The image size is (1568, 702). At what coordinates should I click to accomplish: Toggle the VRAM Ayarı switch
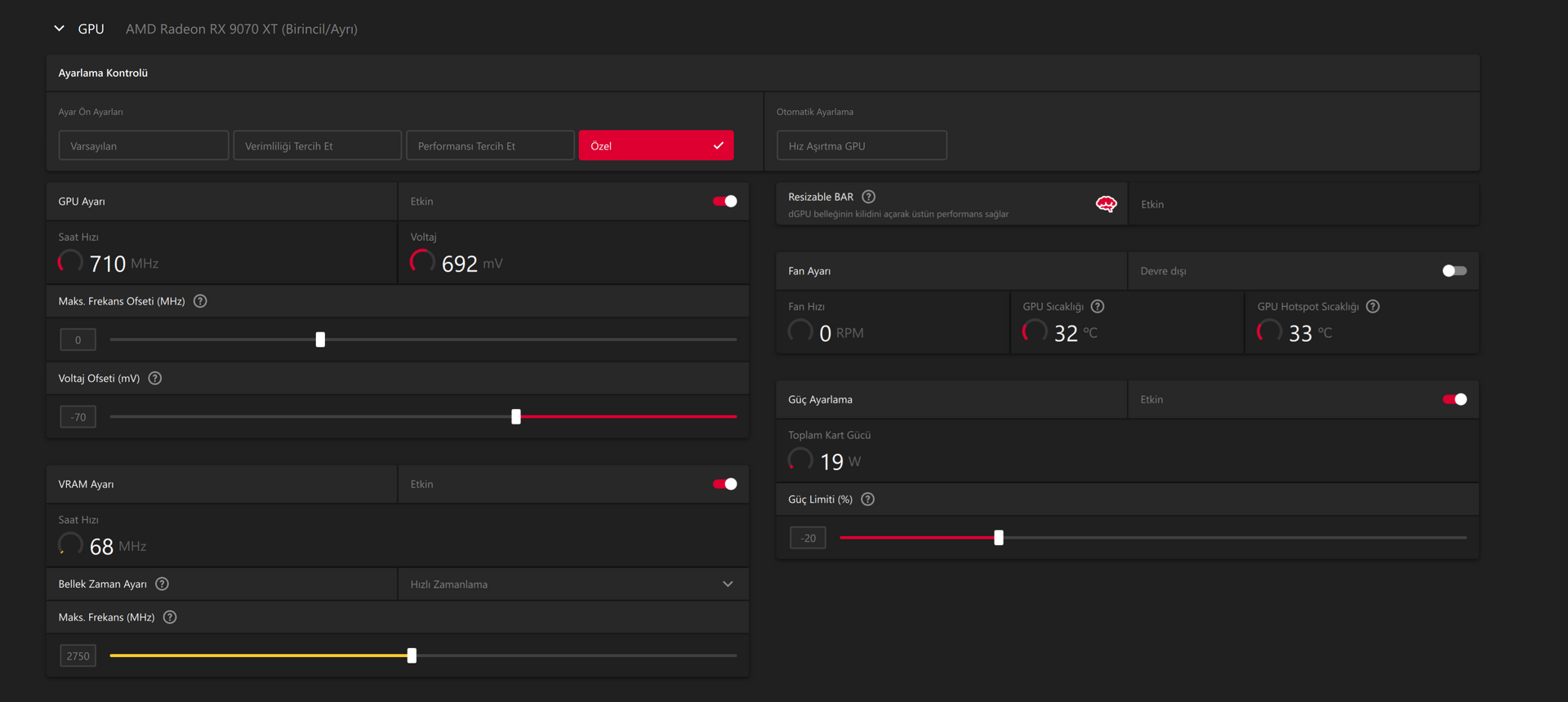[724, 484]
